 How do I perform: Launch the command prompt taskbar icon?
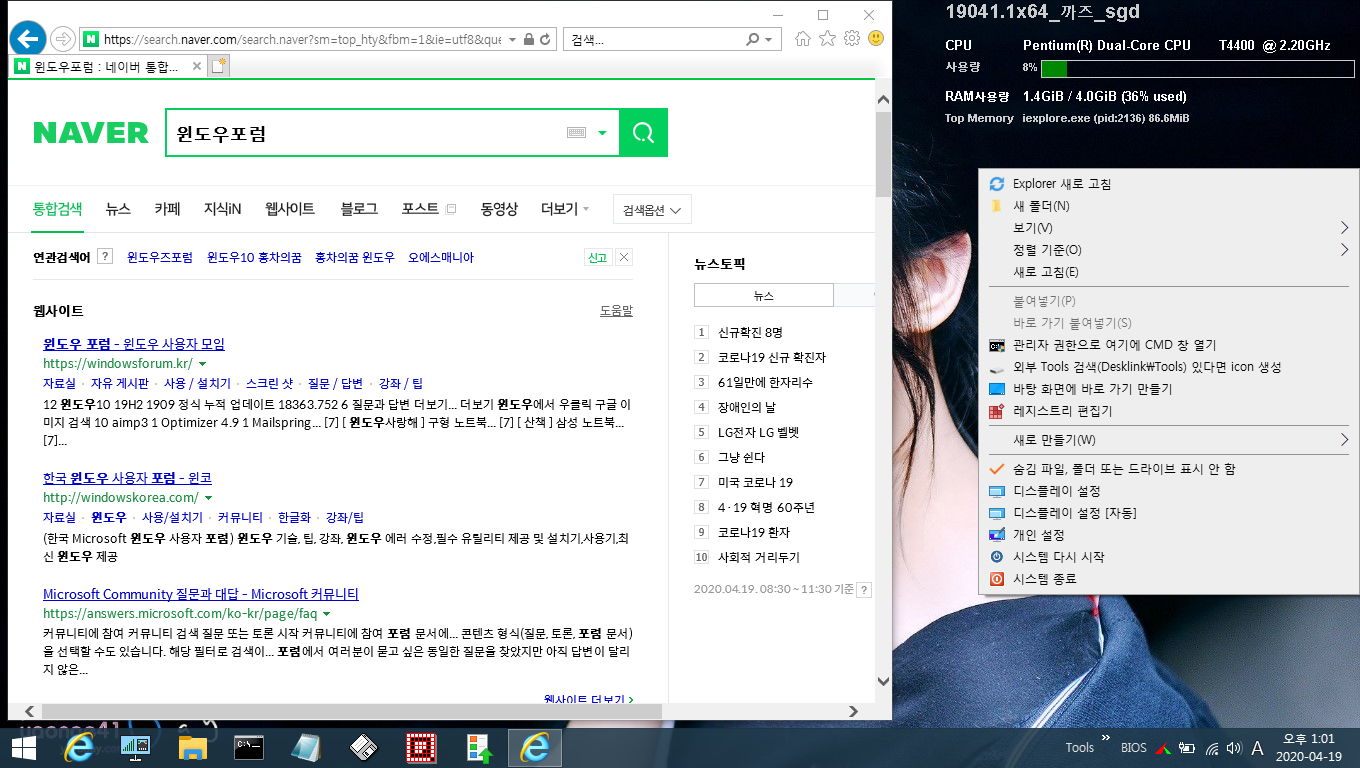coord(249,748)
